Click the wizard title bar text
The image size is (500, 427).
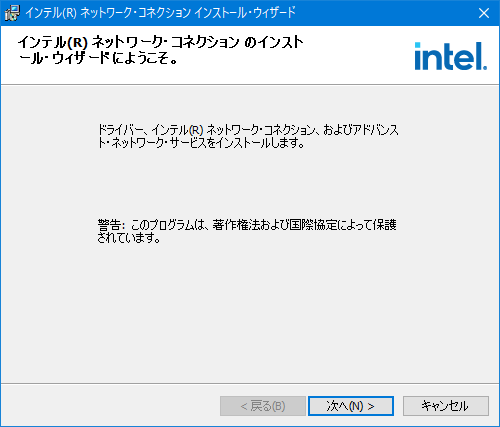[161, 13]
